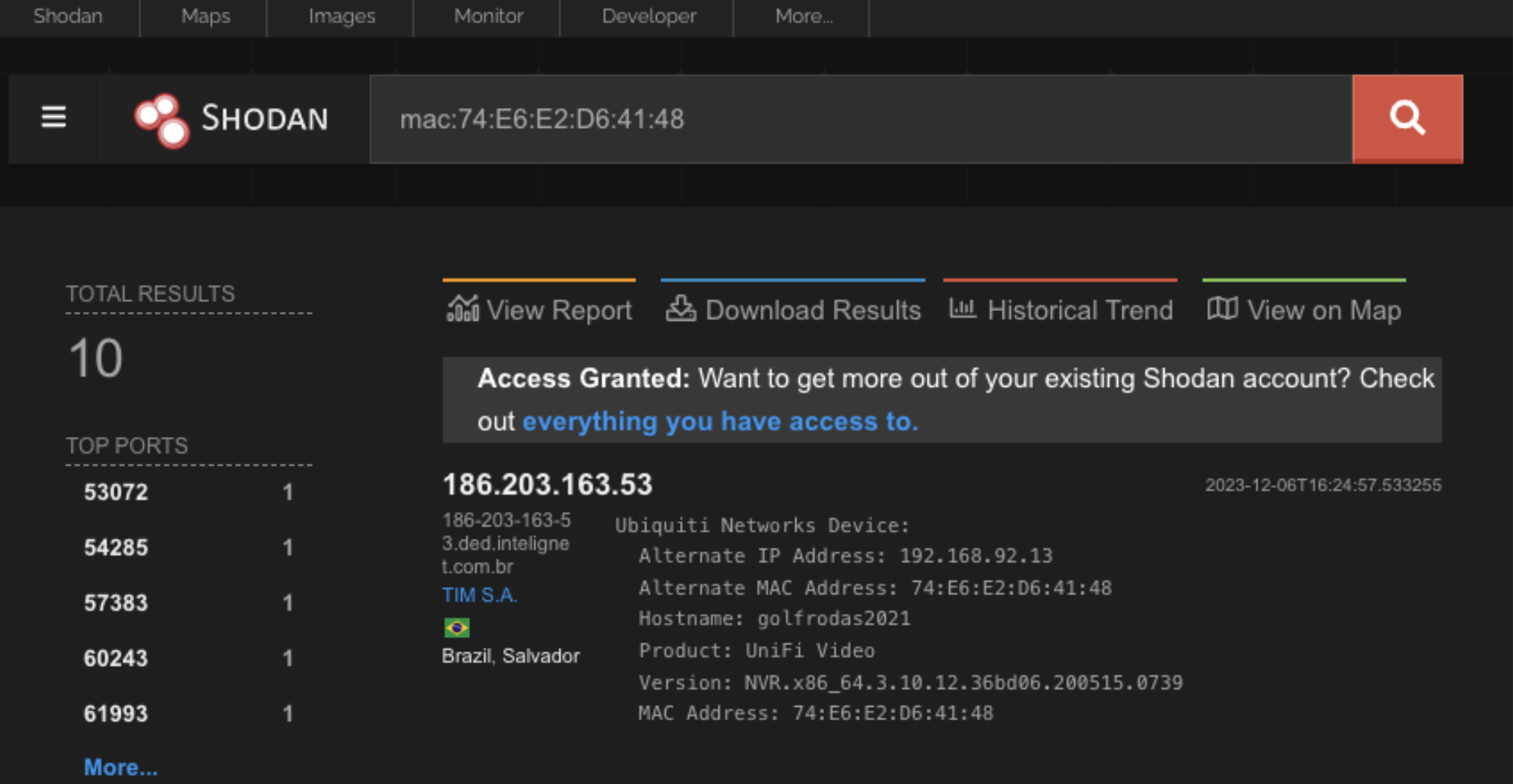Click the Brazil flag icon
The height and width of the screenshot is (784, 1513).
[457, 627]
